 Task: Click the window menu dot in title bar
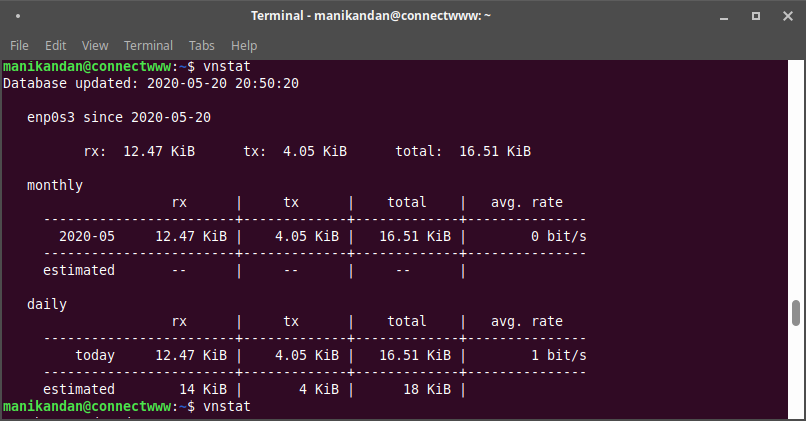point(18,16)
